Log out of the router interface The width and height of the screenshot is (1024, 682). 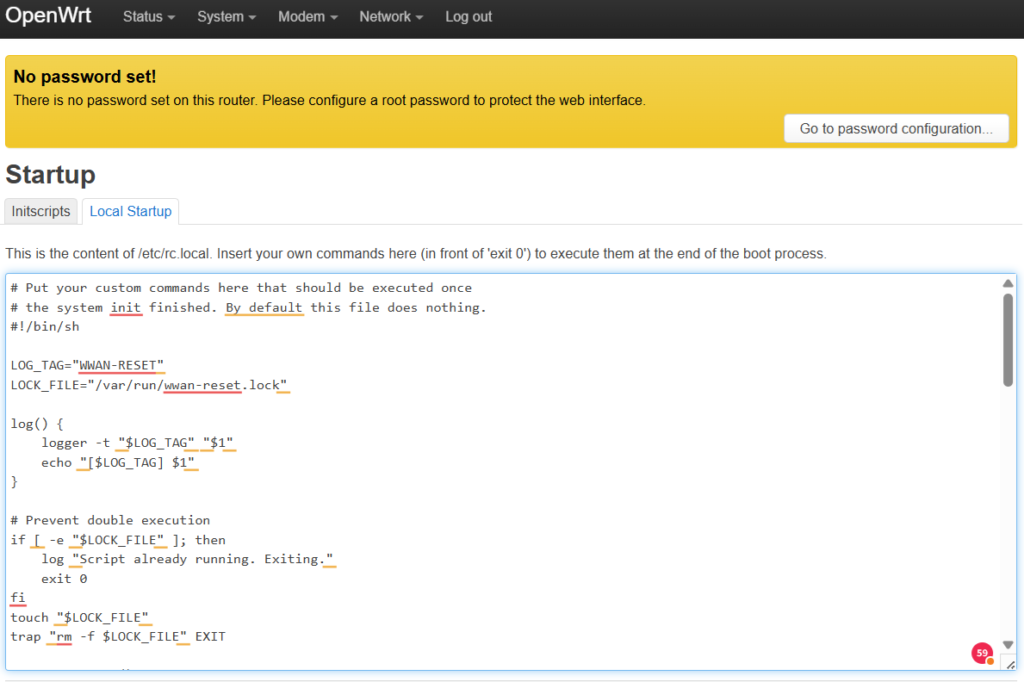[x=468, y=17]
